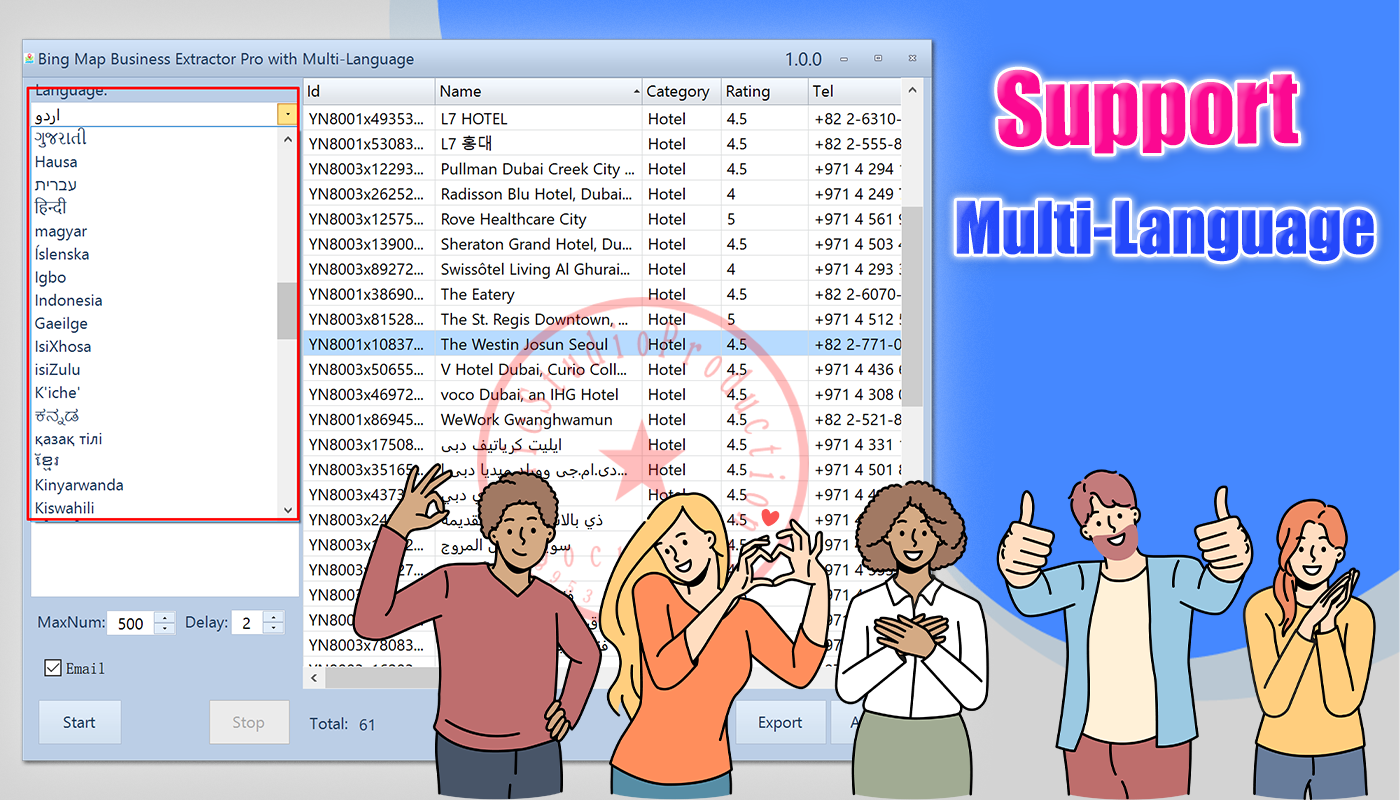
Task: Sort table by the Tel column header
Action: pos(855,91)
